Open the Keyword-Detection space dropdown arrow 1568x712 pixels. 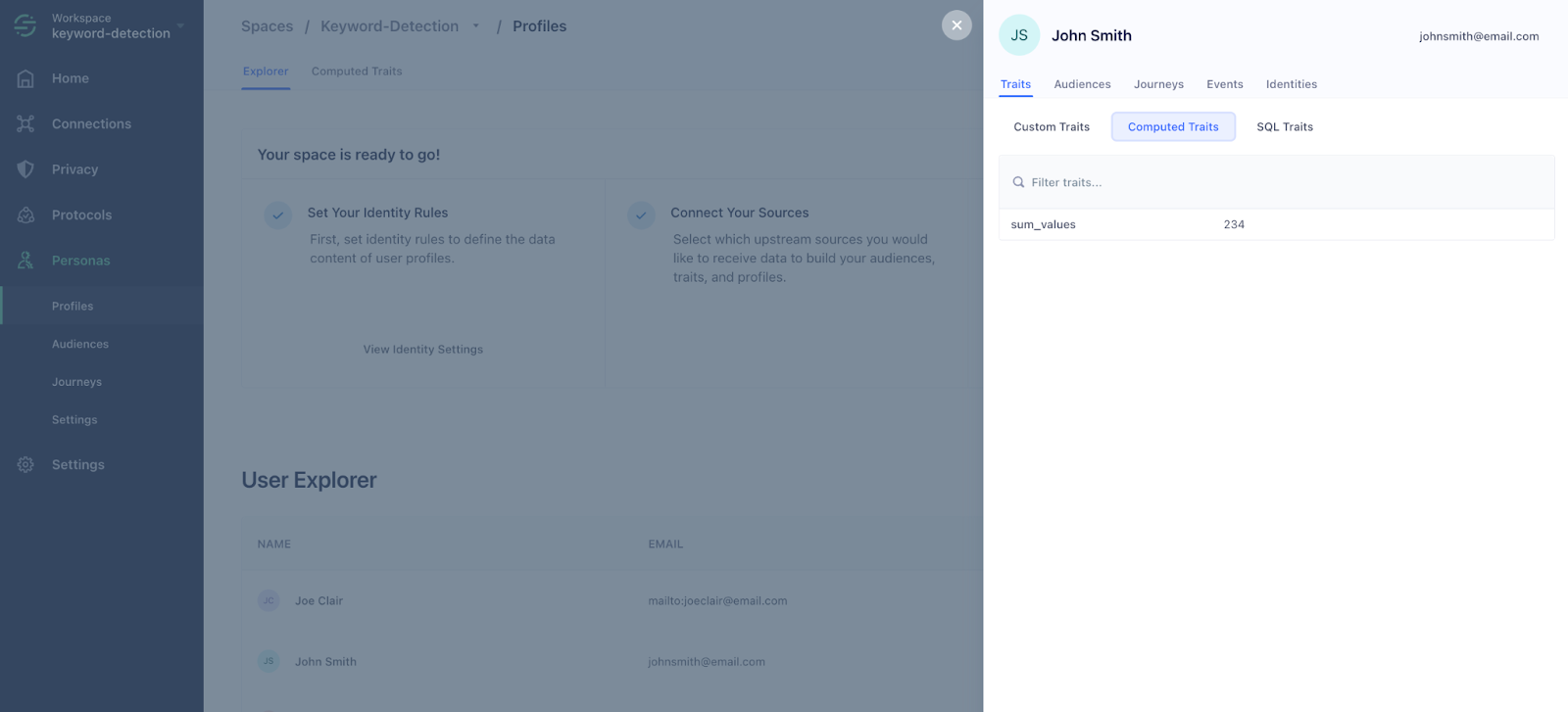click(476, 26)
